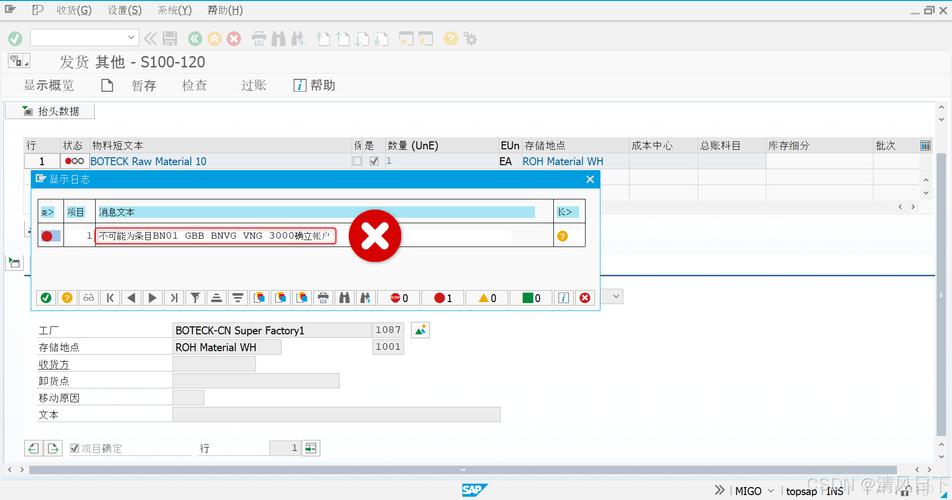
Task: Click the glasses Display icon in log dialog
Action: 89,298
